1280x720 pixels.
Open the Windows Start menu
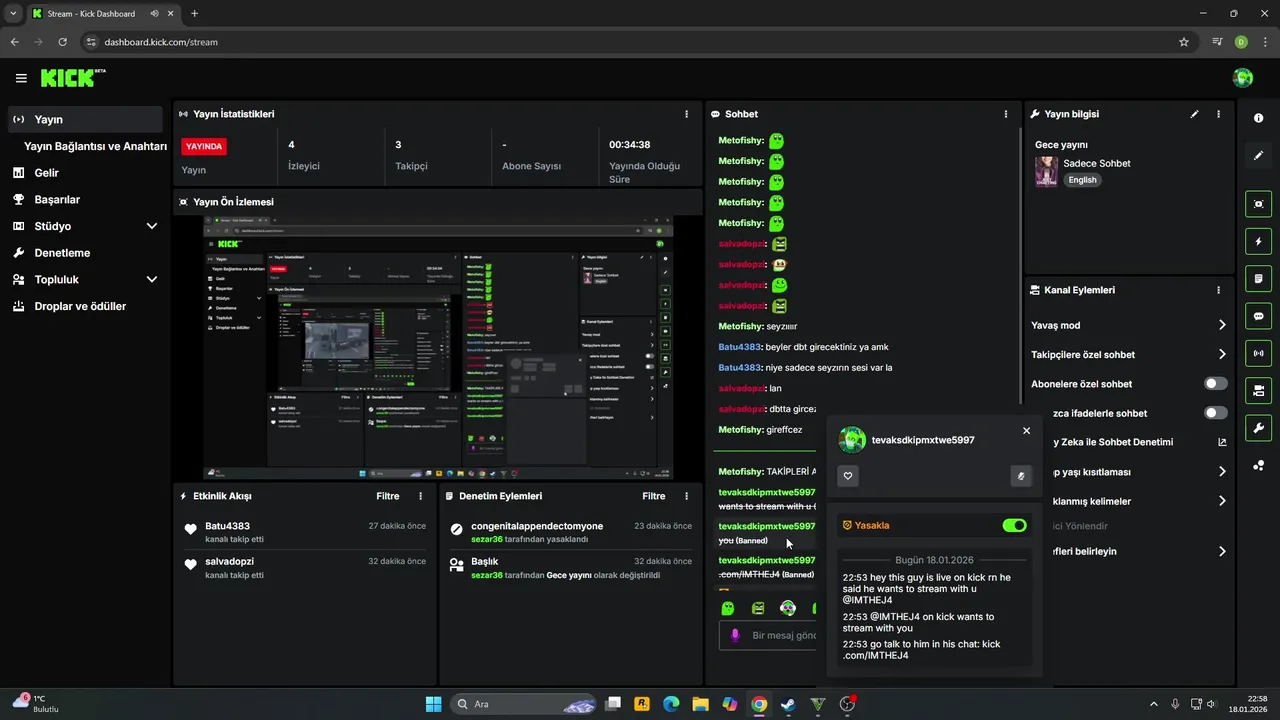(433, 704)
